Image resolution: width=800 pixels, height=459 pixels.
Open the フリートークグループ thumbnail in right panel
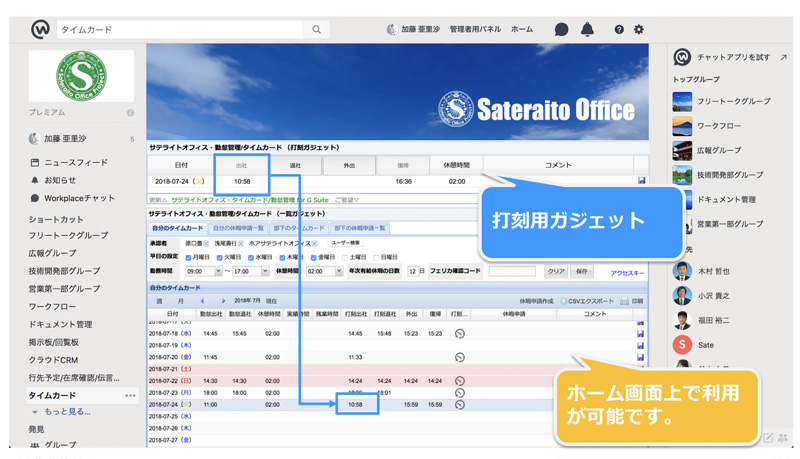(x=682, y=101)
